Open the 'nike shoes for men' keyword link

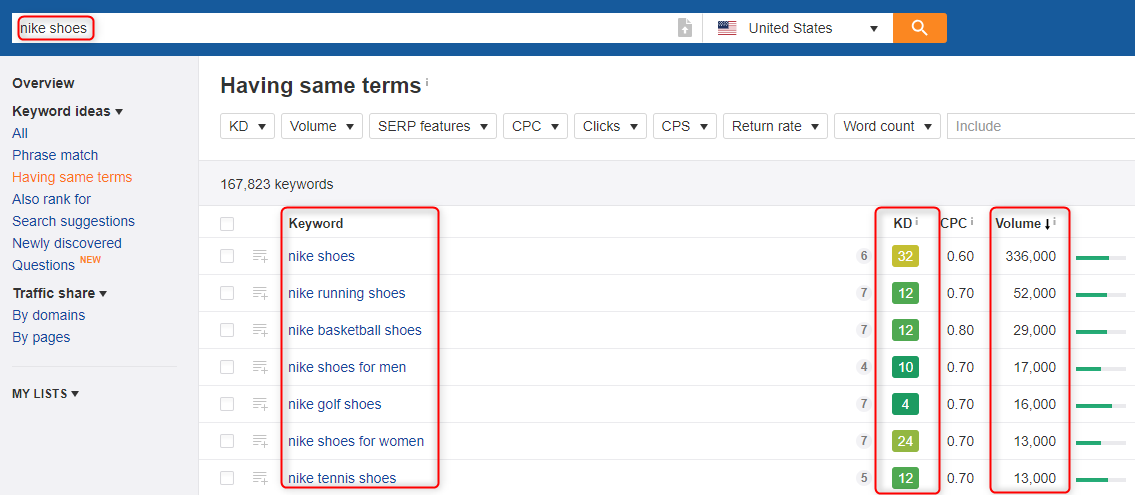coord(347,367)
